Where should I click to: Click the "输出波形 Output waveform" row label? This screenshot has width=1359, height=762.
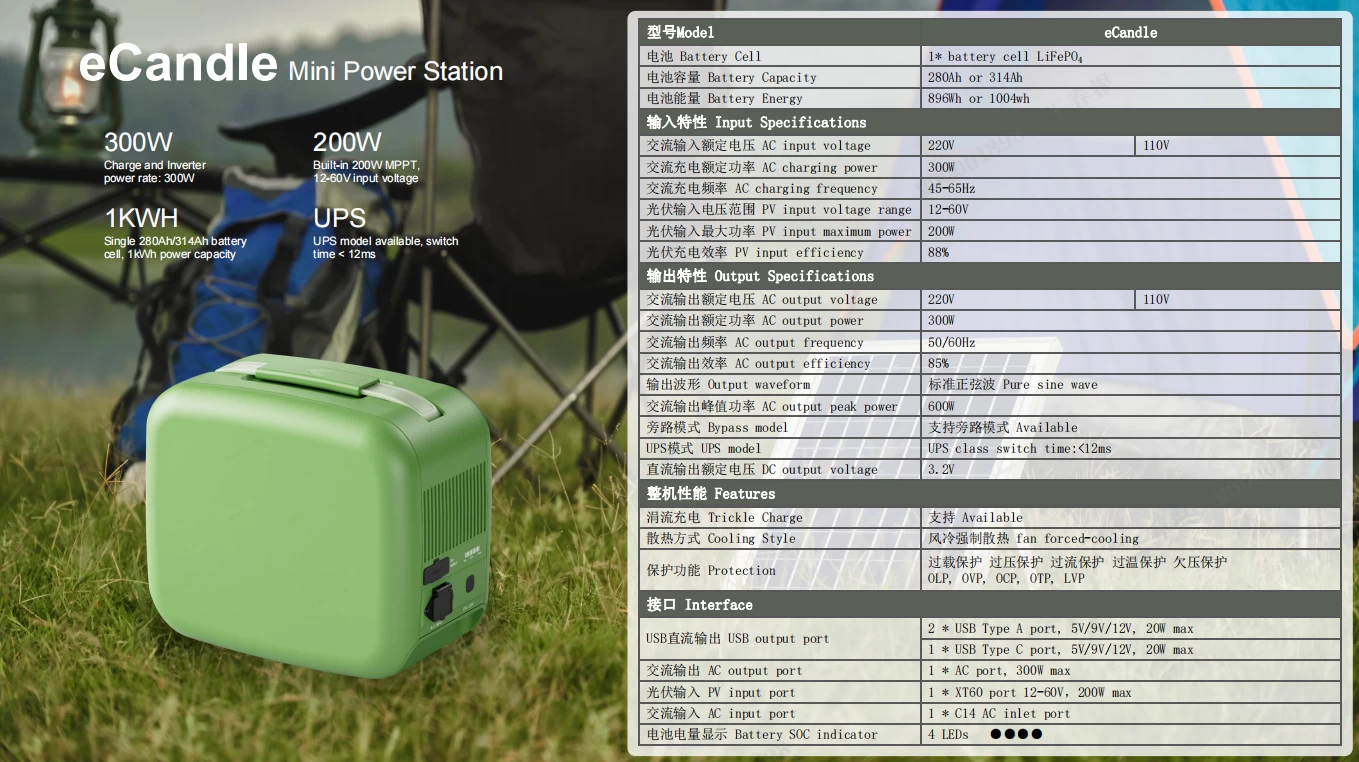click(728, 384)
